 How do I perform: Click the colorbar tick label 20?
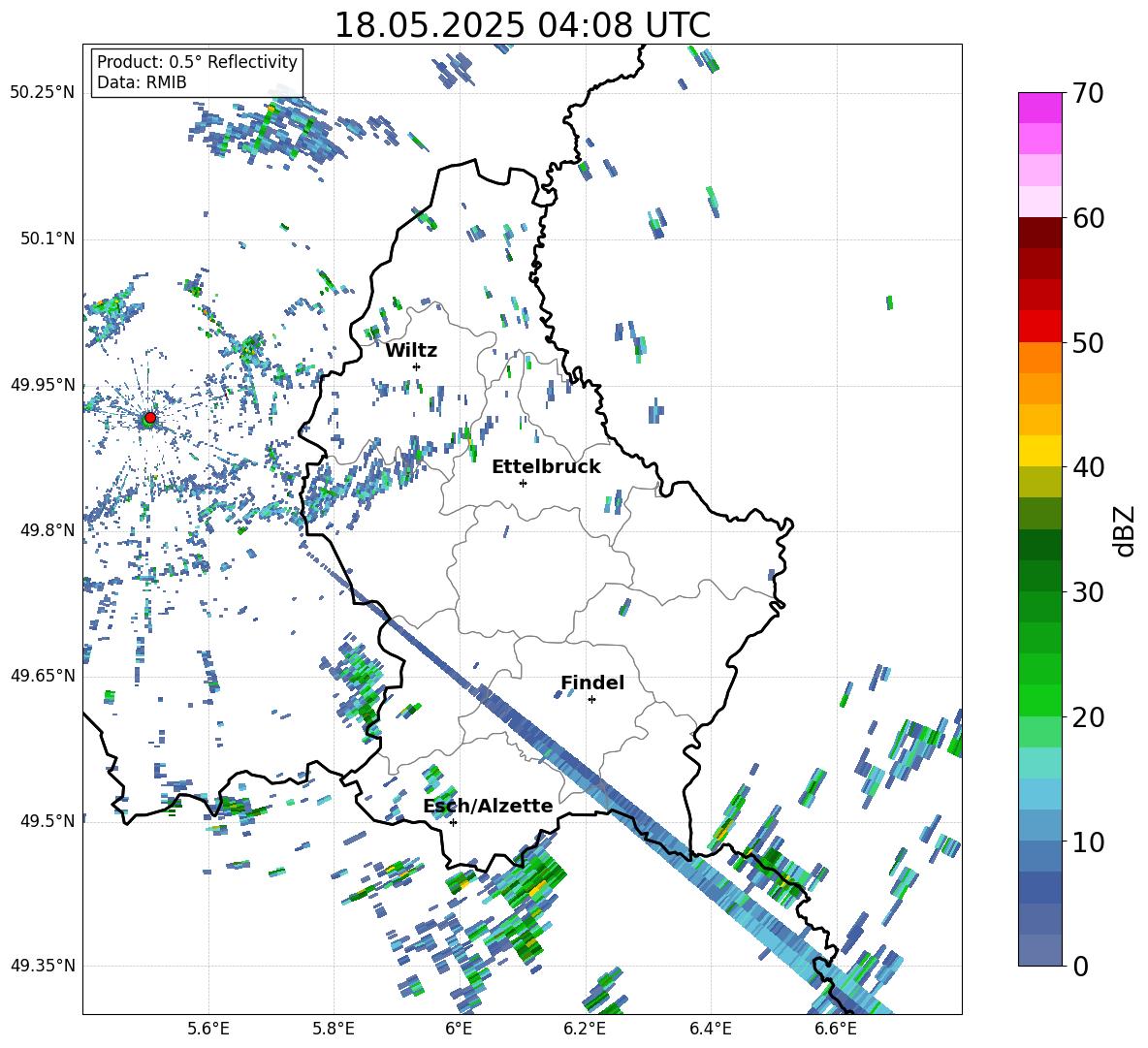(x=1088, y=717)
